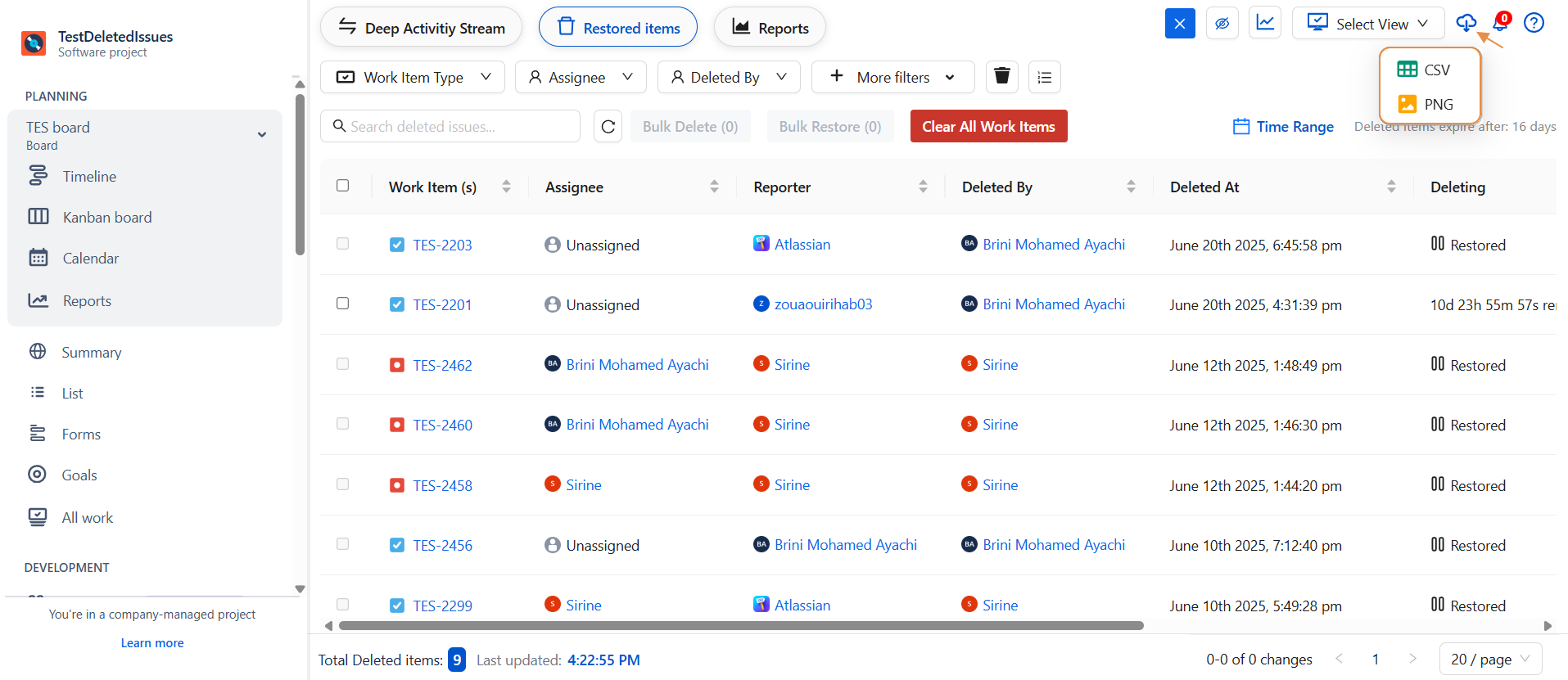Check the select-all checkbox in table header
The image size is (1568, 680).
343,186
